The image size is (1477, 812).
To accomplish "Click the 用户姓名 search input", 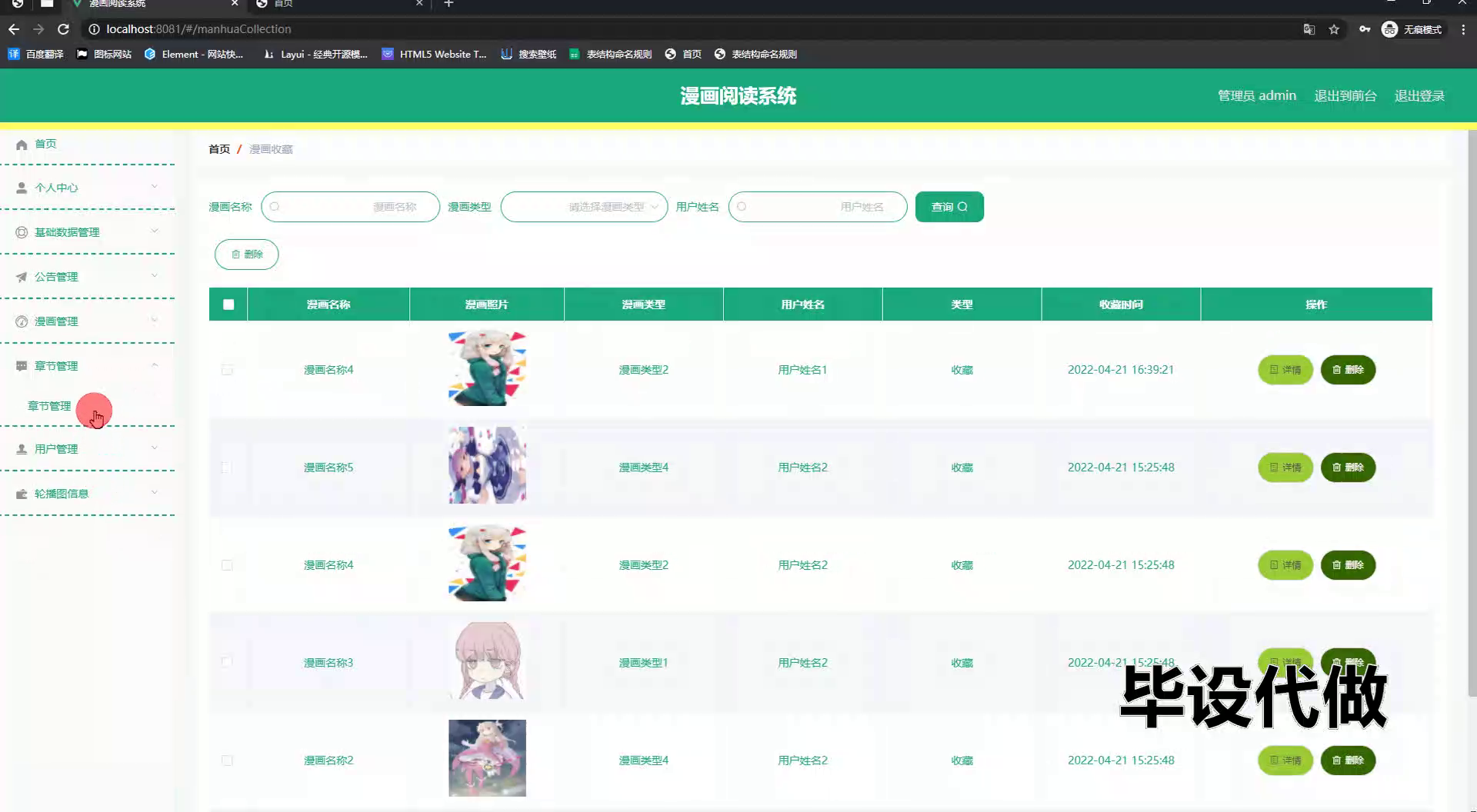I will tap(818, 207).
